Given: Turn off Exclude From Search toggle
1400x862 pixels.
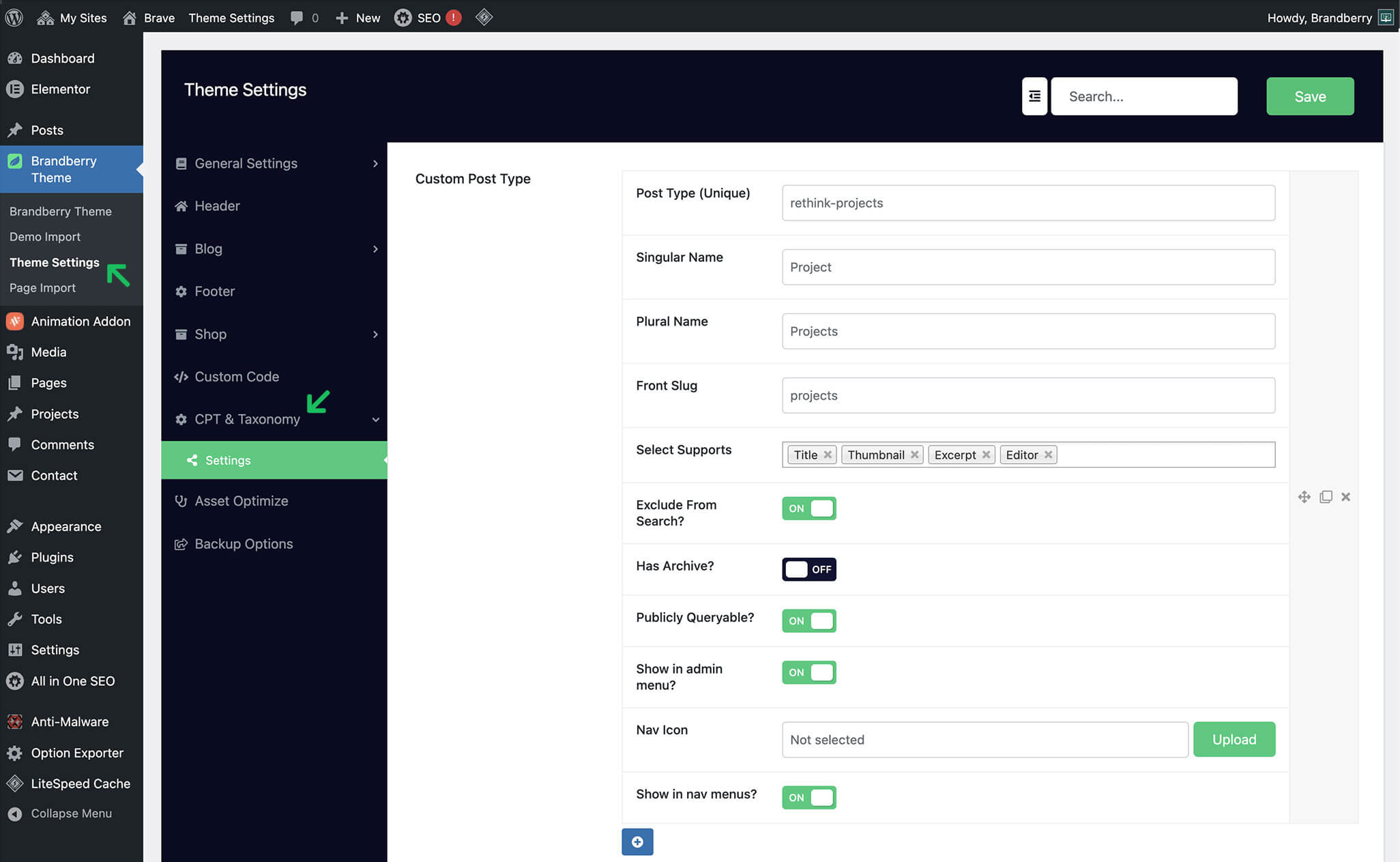Looking at the screenshot, I should pyautogui.click(x=808, y=508).
